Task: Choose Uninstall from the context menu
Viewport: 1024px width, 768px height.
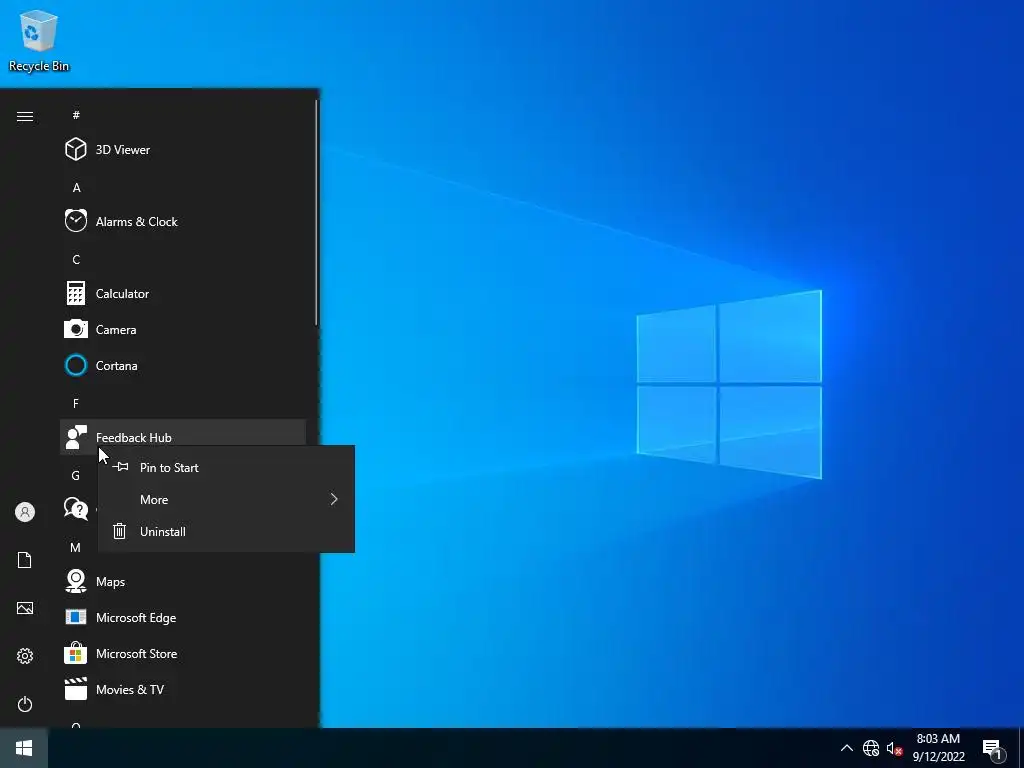Action: point(226,532)
